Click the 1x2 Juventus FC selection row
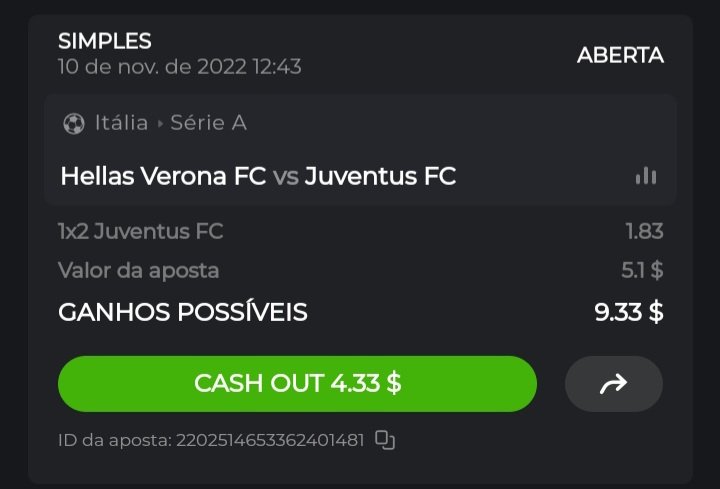The image size is (720, 489). tap(141, 232)
